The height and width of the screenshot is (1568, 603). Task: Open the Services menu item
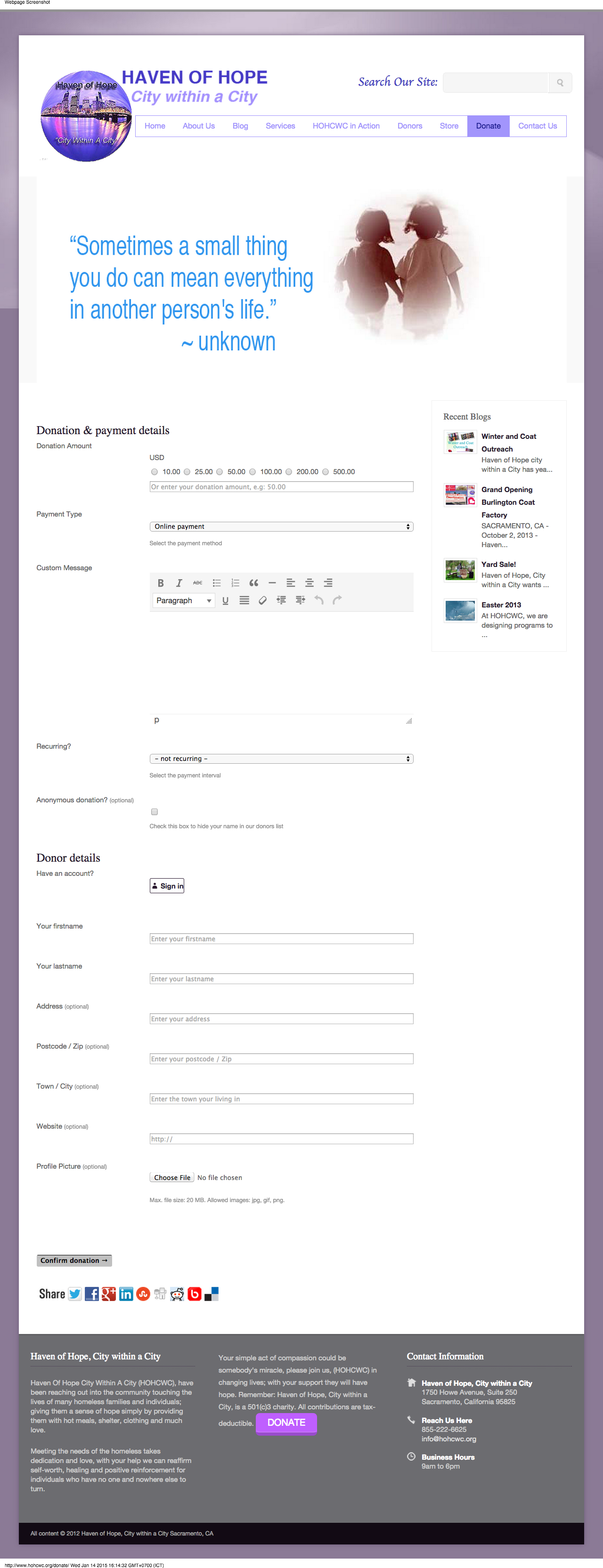click(x=280, y=126)
